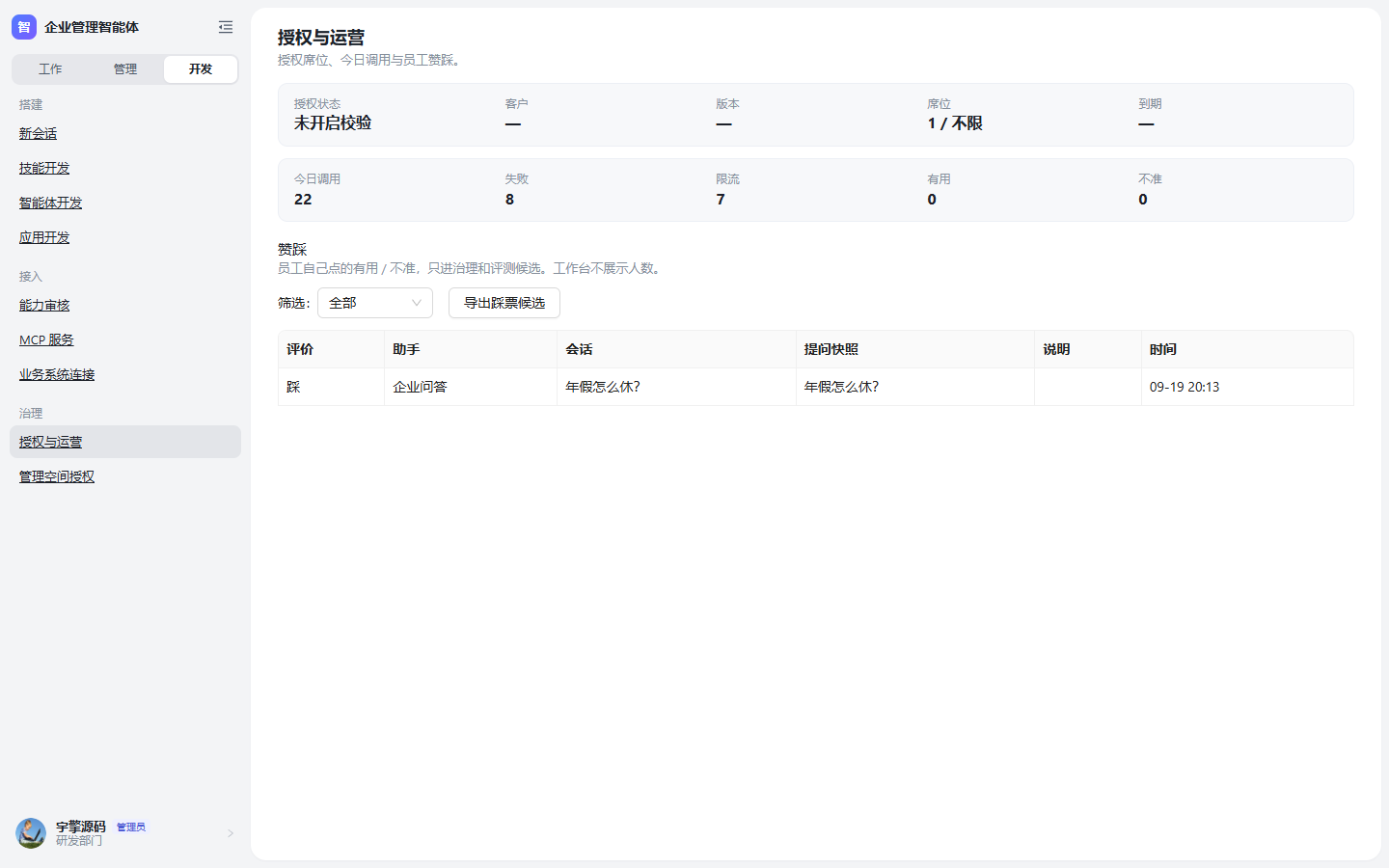The width and height of the screenshot is (1389, 868).
Task: Switch to the 工作 tab
Action: [x=50, y=69]
